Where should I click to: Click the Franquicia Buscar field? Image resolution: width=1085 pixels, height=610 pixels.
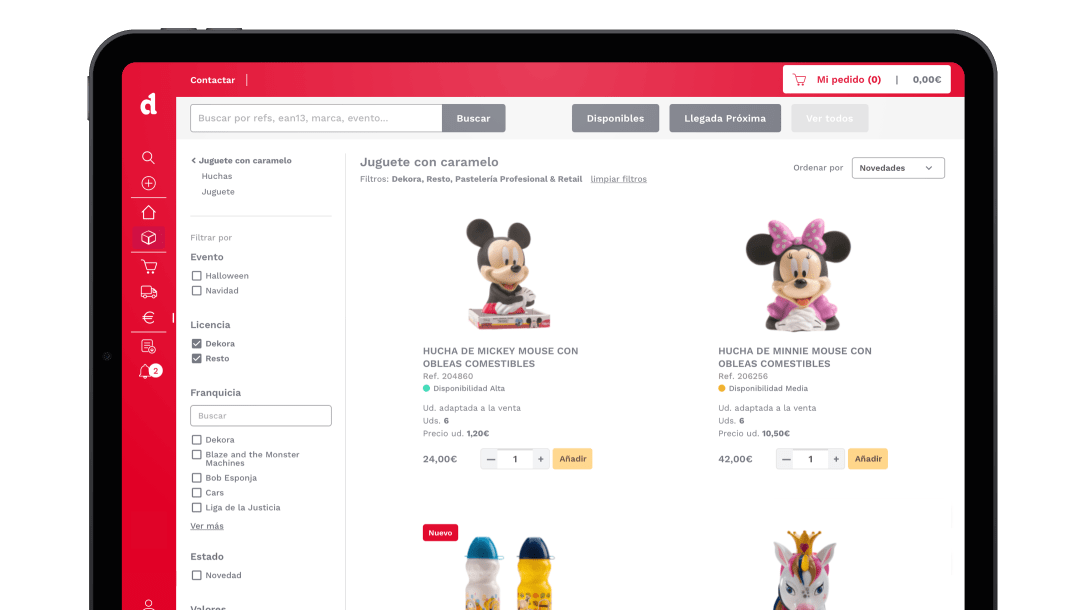click(x=261, y=416)
